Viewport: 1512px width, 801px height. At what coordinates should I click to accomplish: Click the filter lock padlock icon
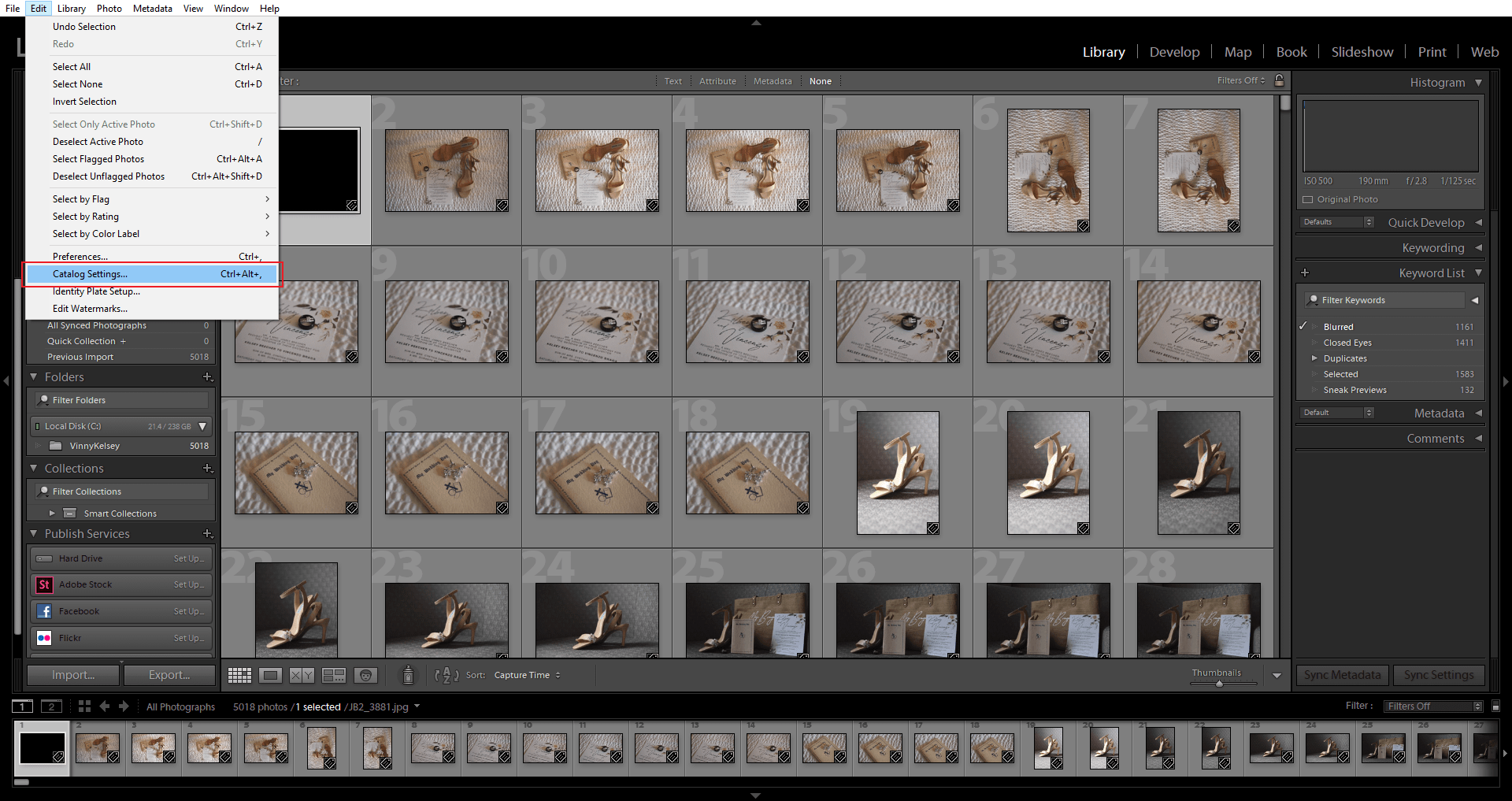pos(1280,80)
